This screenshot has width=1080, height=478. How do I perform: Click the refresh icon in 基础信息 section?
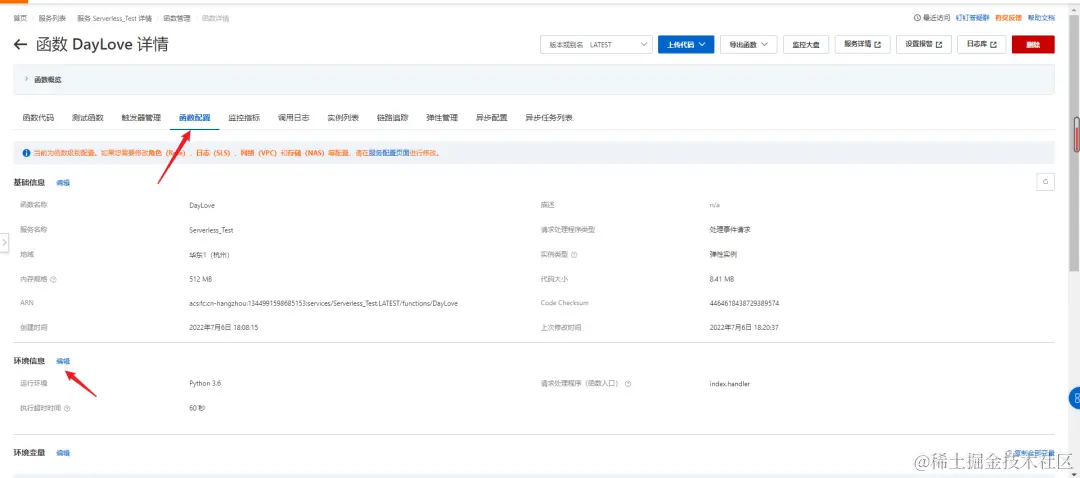(x=1046, y=182)
